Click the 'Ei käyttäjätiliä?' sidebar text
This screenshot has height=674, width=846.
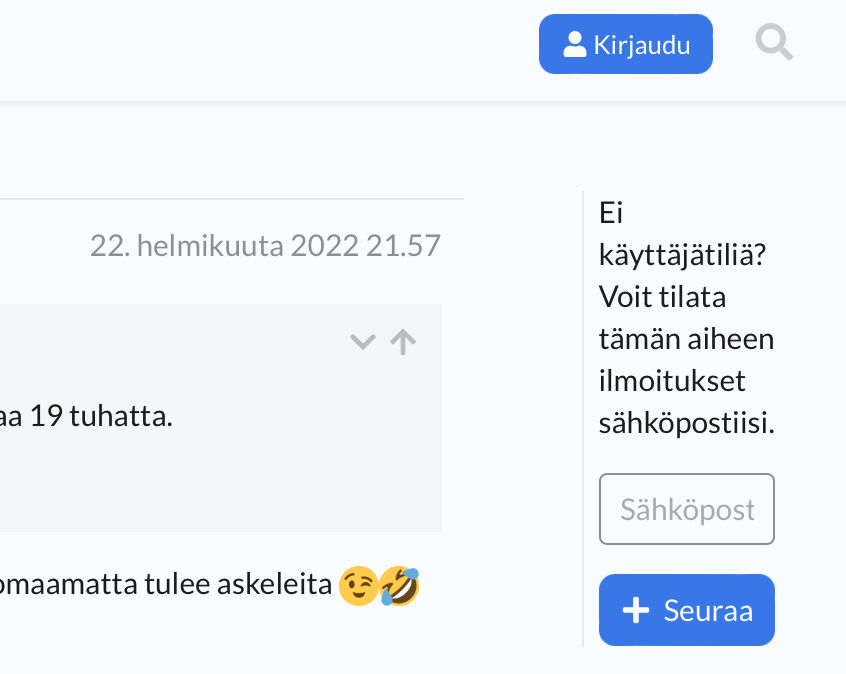(x=682, y=233)
